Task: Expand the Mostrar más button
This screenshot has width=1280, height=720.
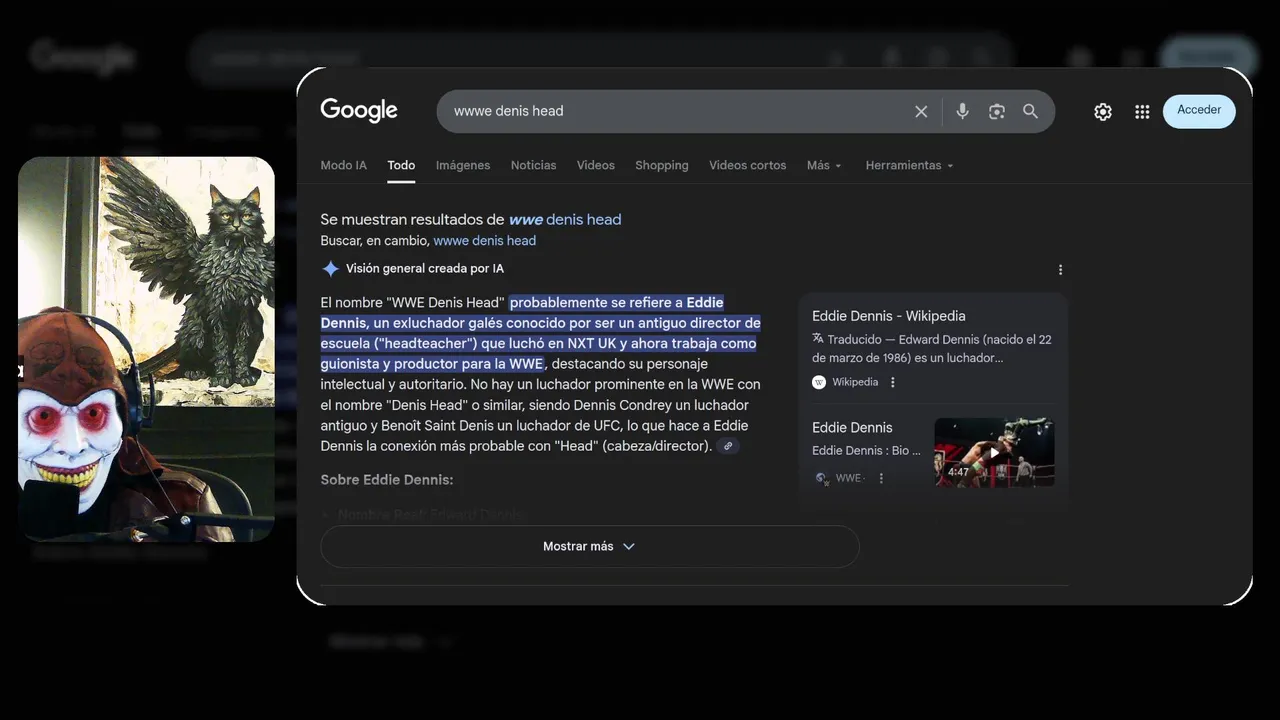Action: [x=589, y=547]
